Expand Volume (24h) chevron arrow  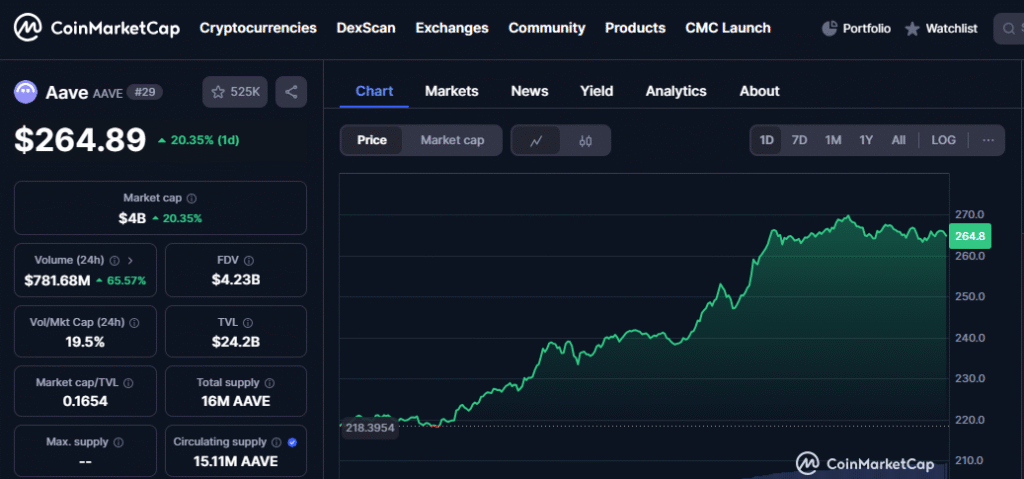click(130, 260)
